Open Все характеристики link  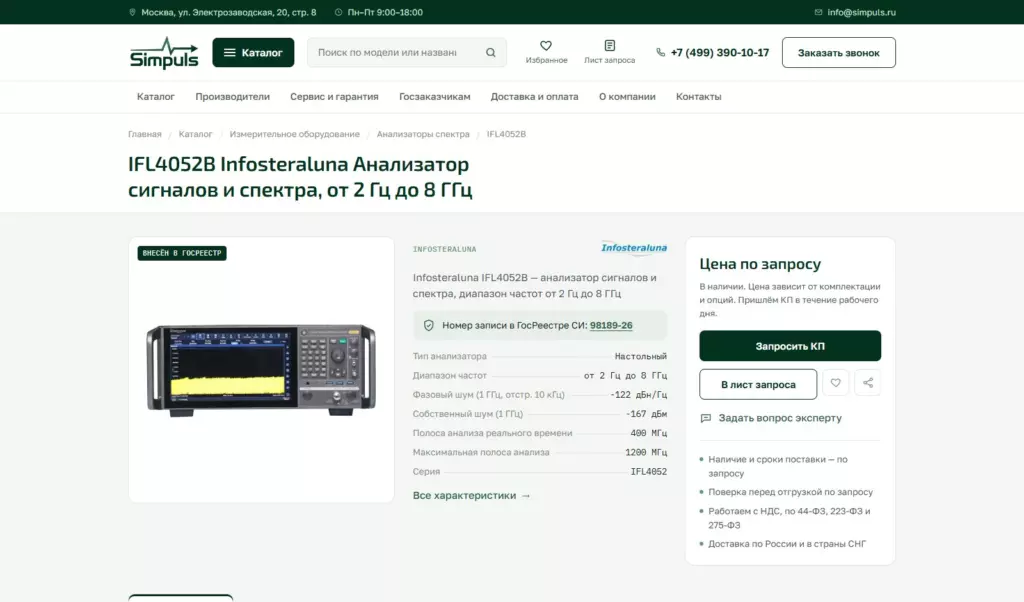tap(472, 496)
